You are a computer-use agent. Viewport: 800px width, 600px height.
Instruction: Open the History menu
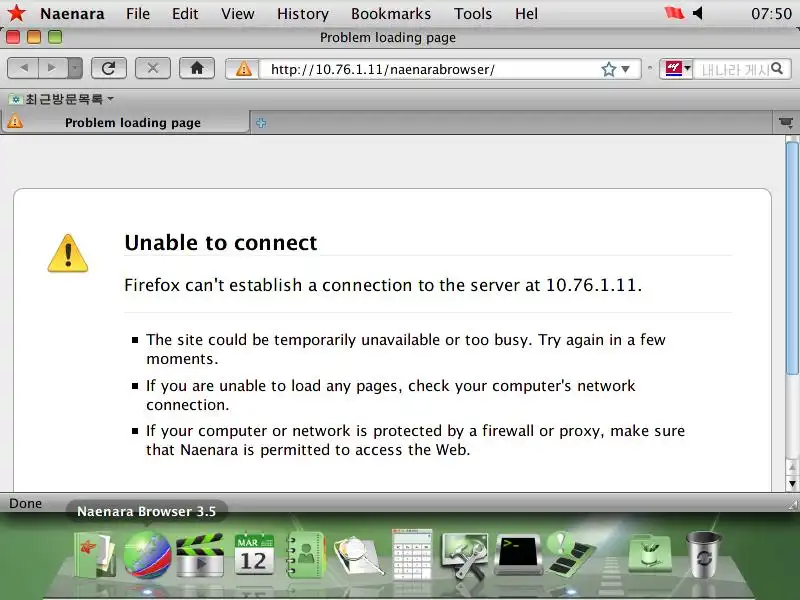coord(303,14)
